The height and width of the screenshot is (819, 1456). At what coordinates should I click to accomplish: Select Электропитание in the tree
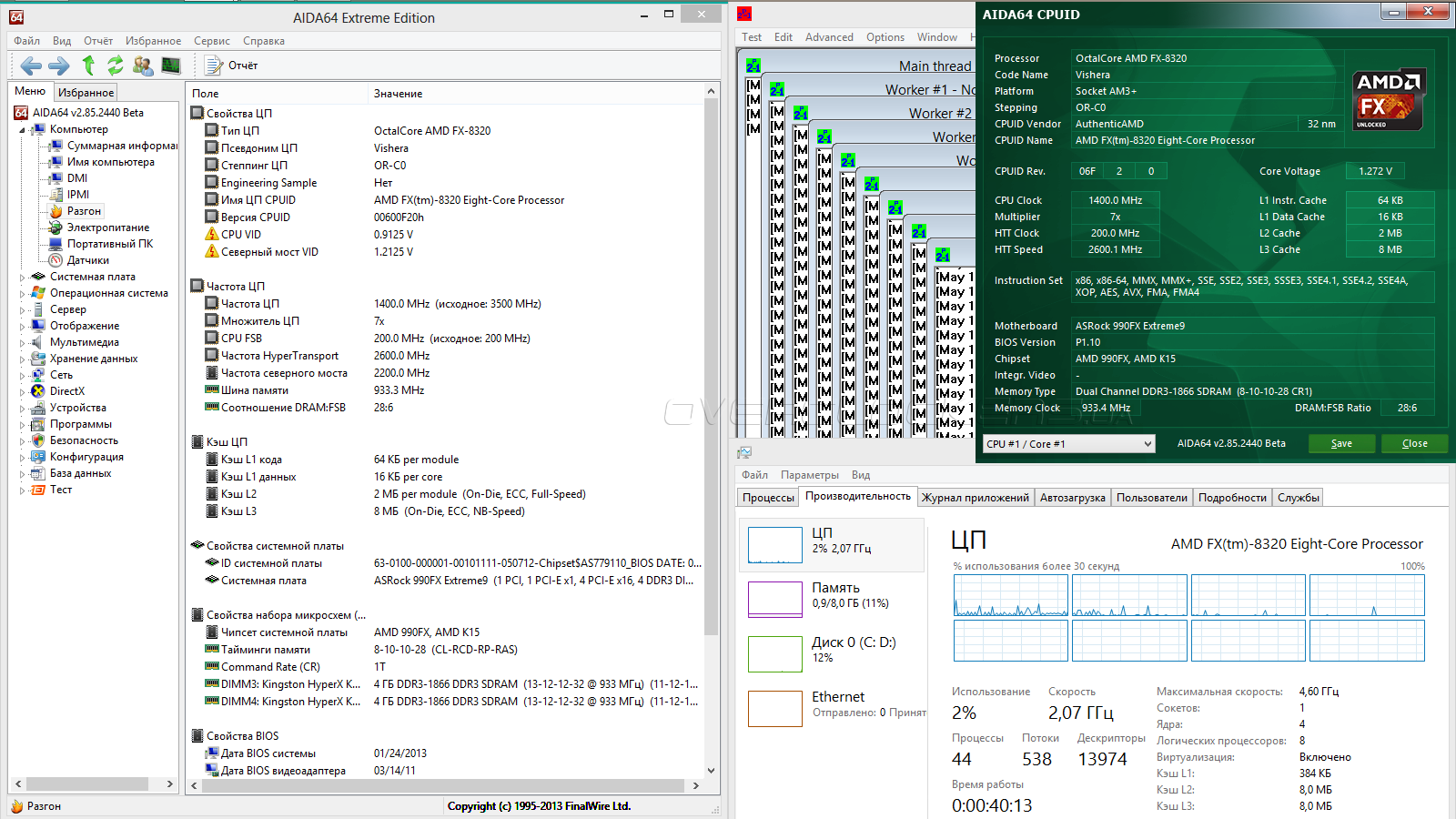(107, 227)
